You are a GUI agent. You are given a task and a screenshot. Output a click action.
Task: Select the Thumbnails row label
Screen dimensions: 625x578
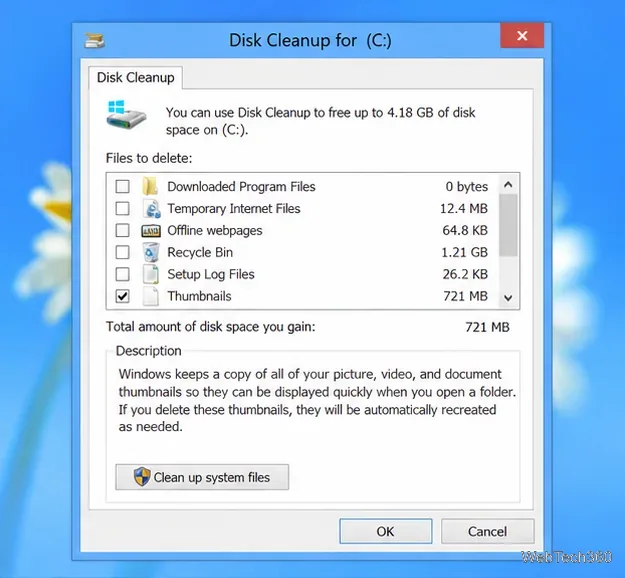pyautogui.click(x=199, y=296)
